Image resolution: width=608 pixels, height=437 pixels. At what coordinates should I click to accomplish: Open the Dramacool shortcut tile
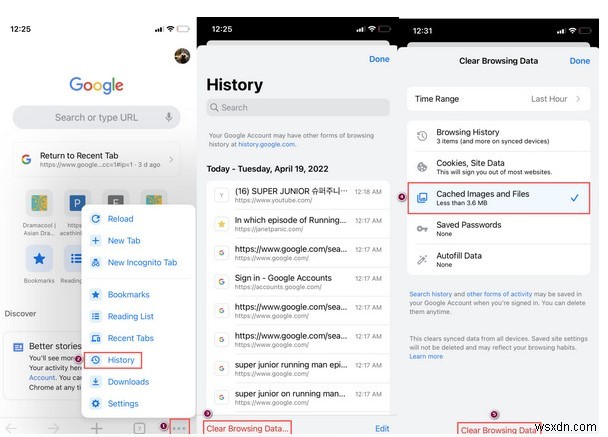tap(39, 203)
